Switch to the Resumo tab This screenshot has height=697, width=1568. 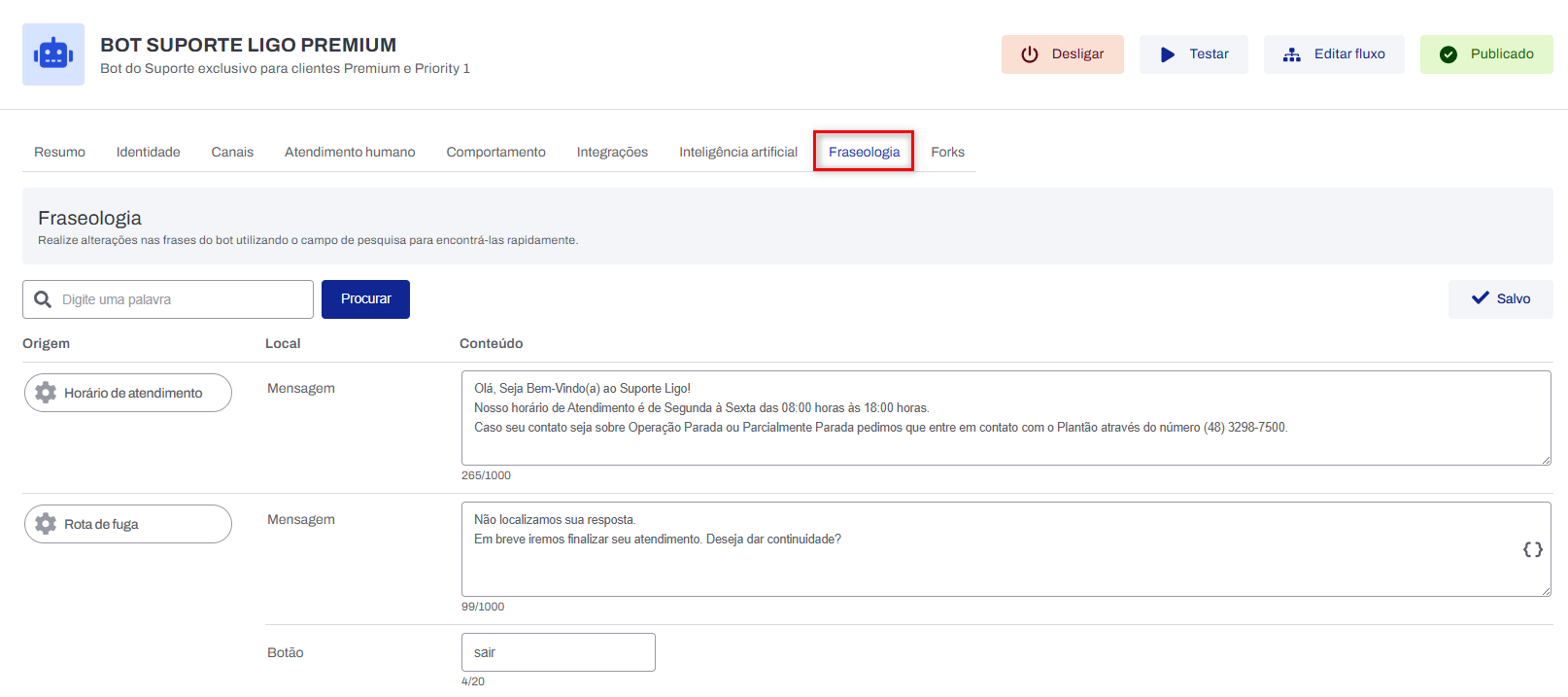coord(59,153)
